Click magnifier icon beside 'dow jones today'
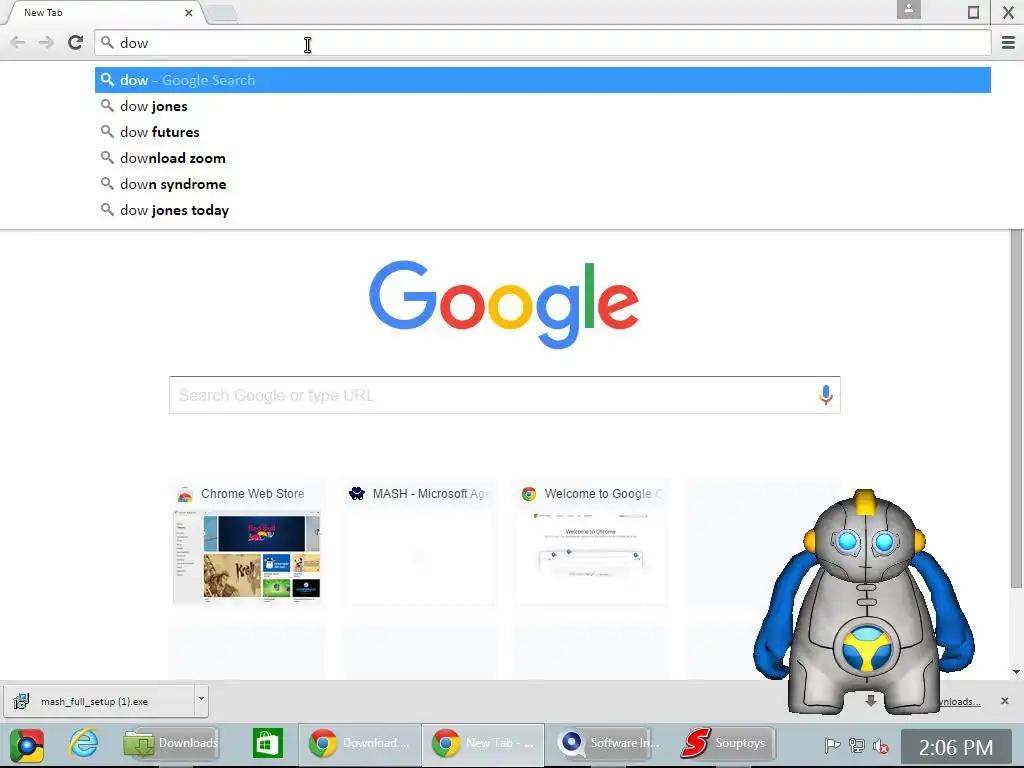 coord(107,210)
